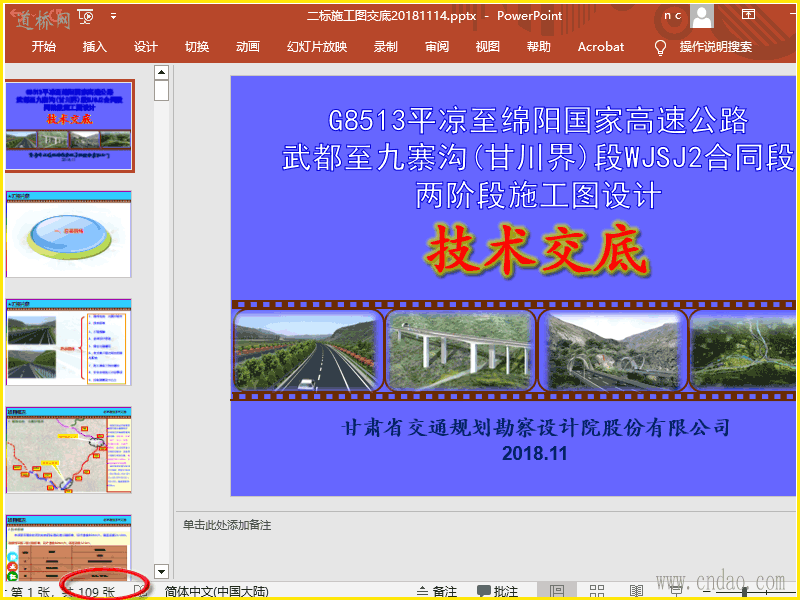
Task: Open Ribbon Display Options icon
Action: 748,15
